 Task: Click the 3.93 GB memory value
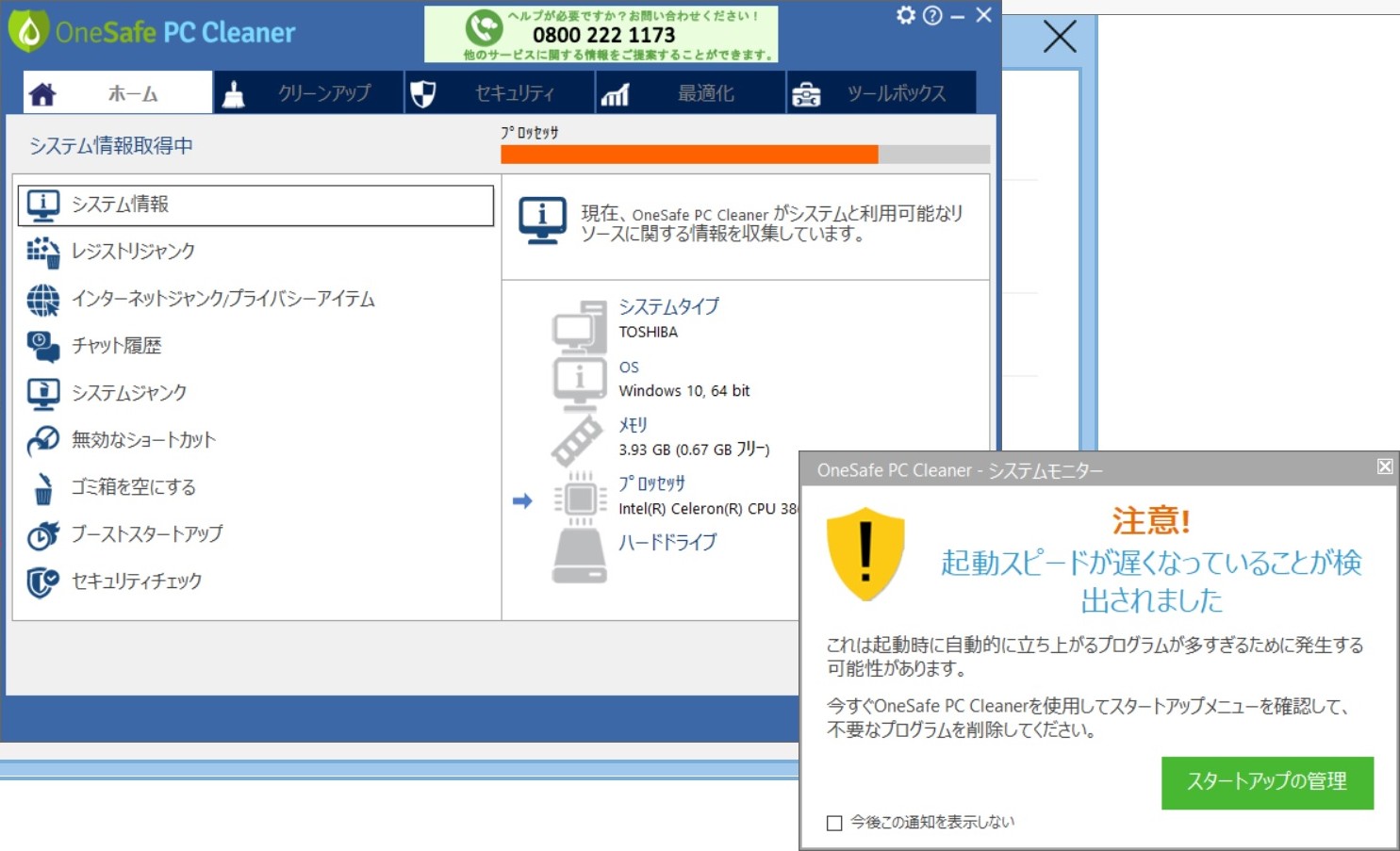[x=694, y=450]
